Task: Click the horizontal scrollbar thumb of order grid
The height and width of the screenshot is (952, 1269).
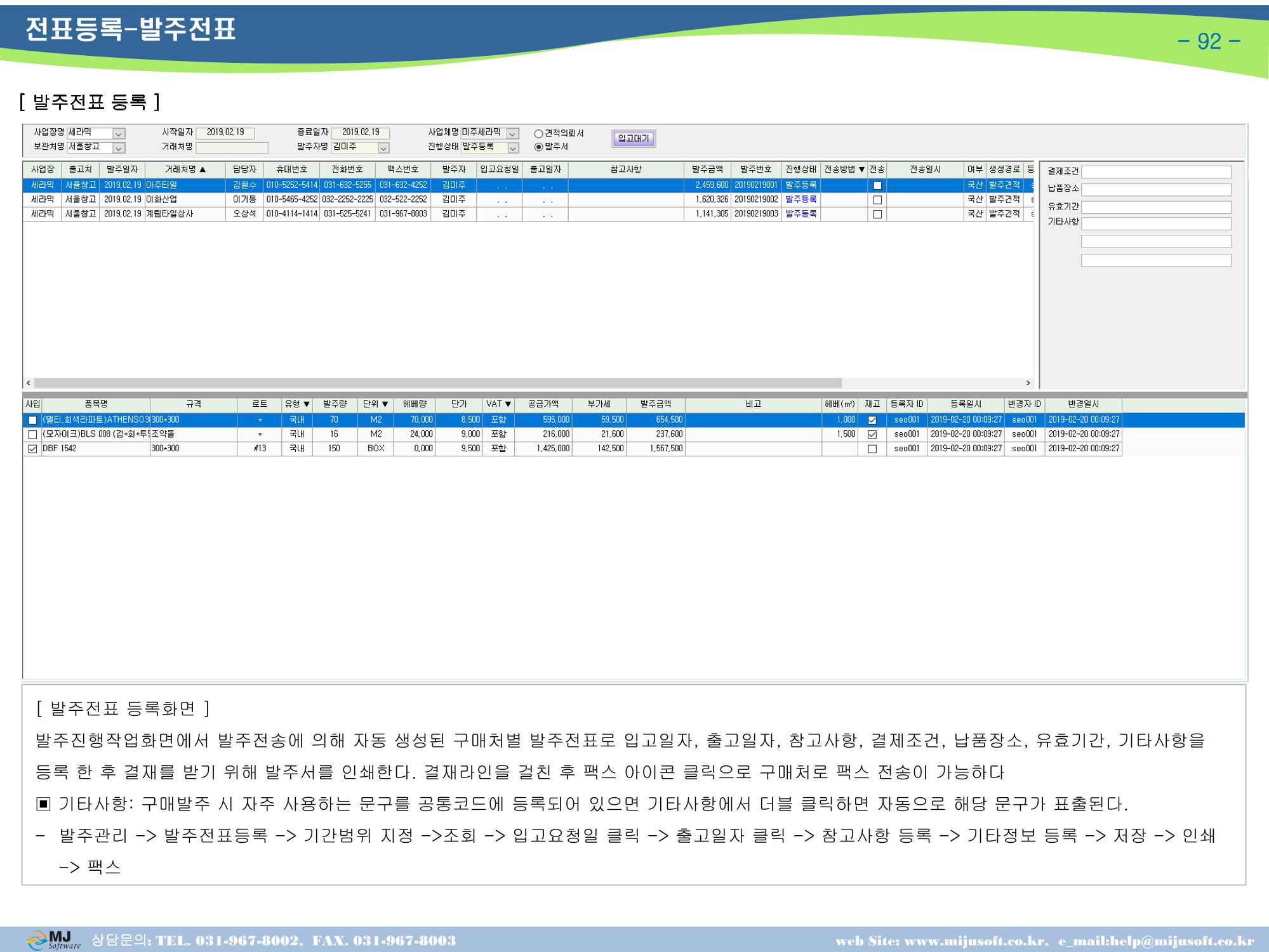Action: point(438,383)
